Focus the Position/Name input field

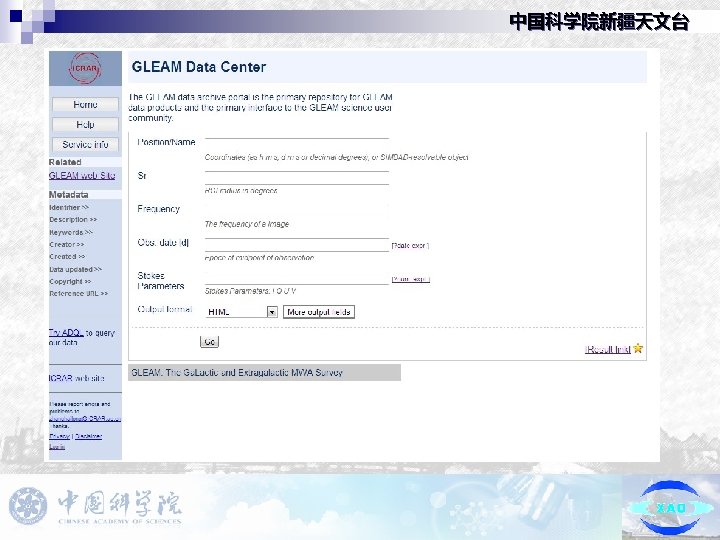297,143
